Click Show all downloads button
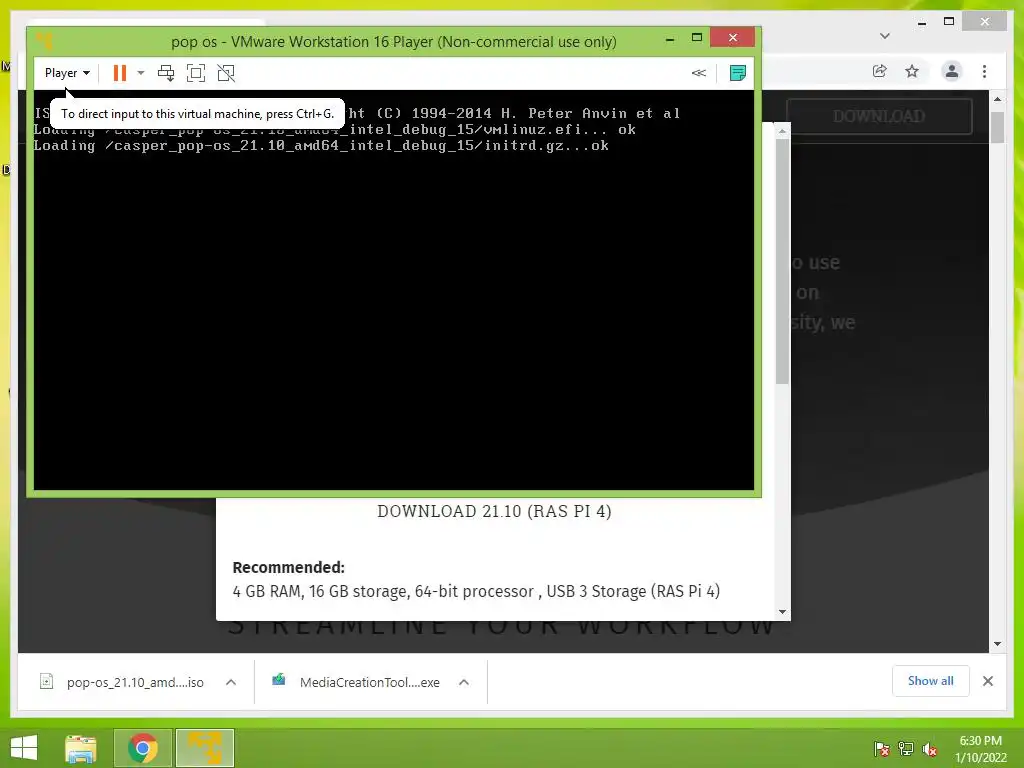This screenshot has height=768, width=1024. point(931,681)
